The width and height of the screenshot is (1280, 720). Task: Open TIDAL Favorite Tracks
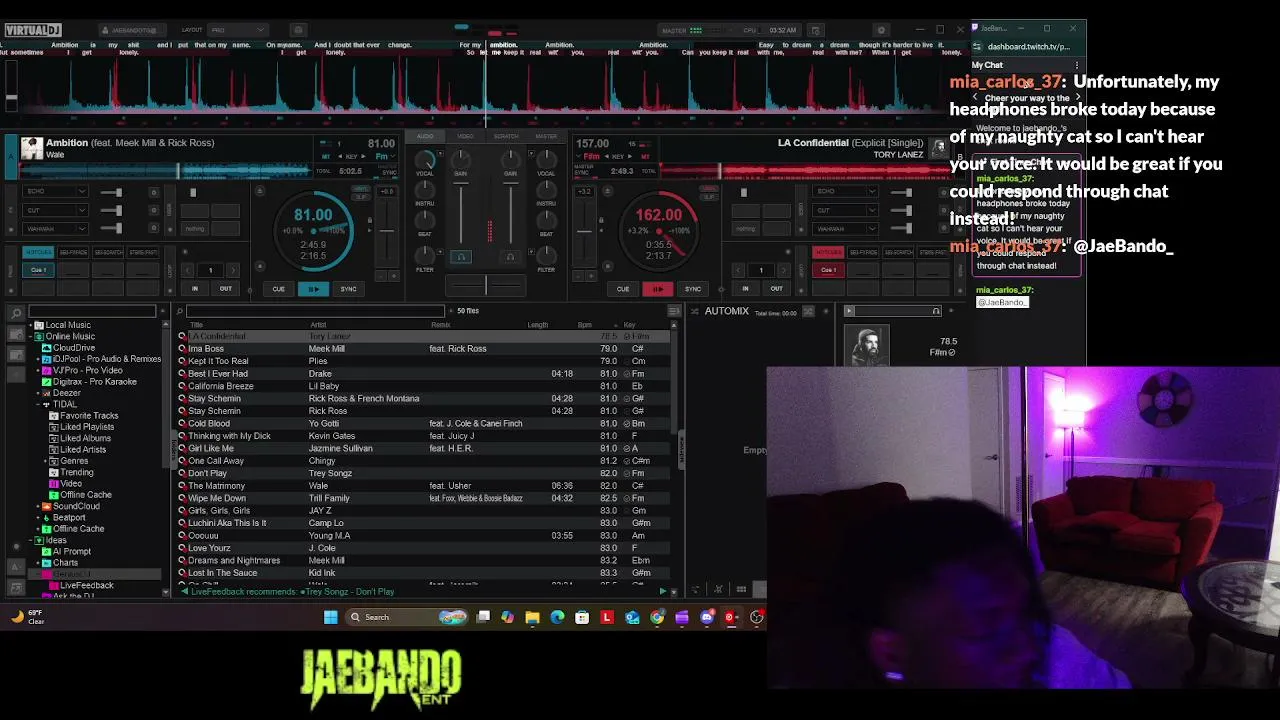(84, 416)
